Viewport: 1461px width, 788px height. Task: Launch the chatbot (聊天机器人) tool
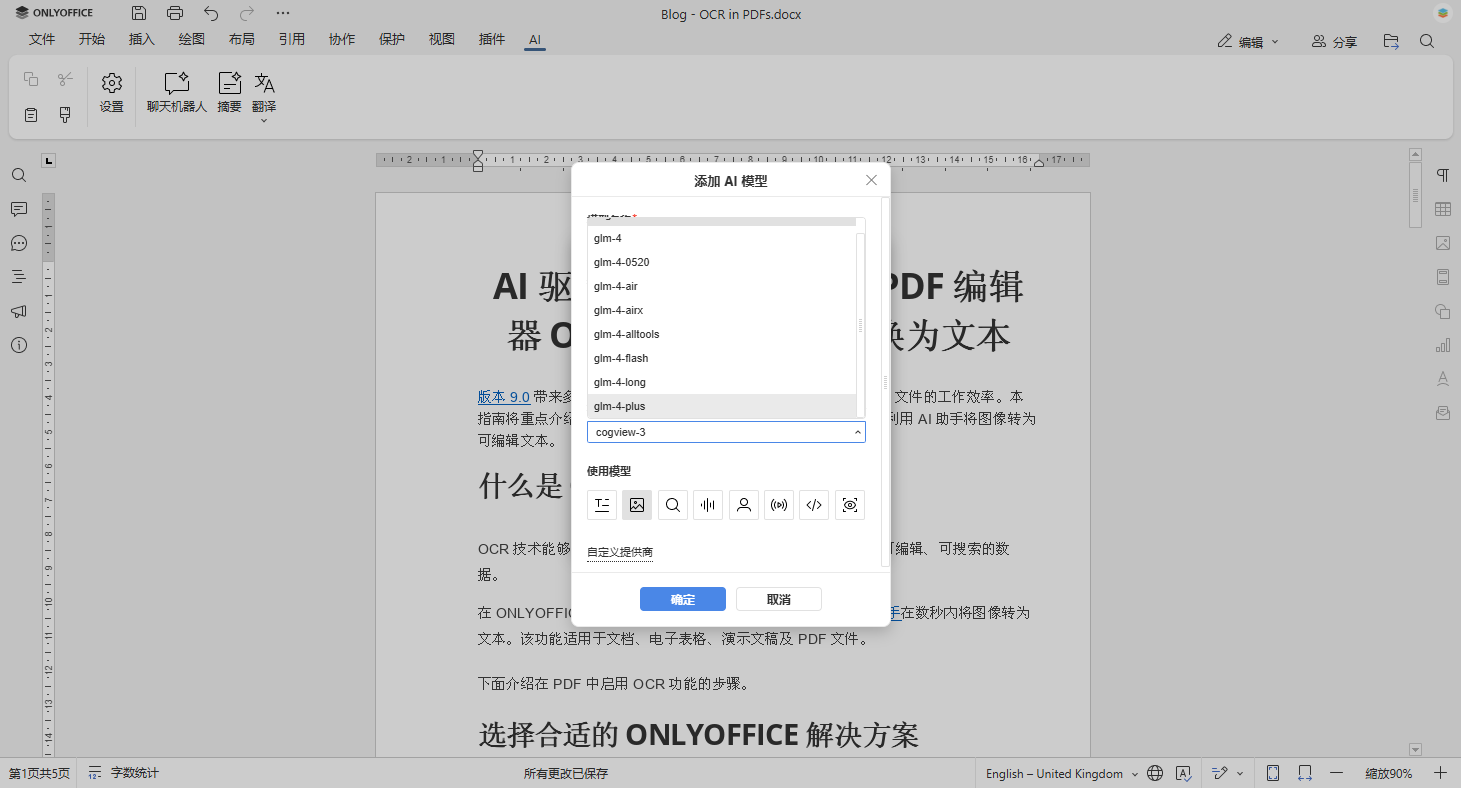point(177,93)
